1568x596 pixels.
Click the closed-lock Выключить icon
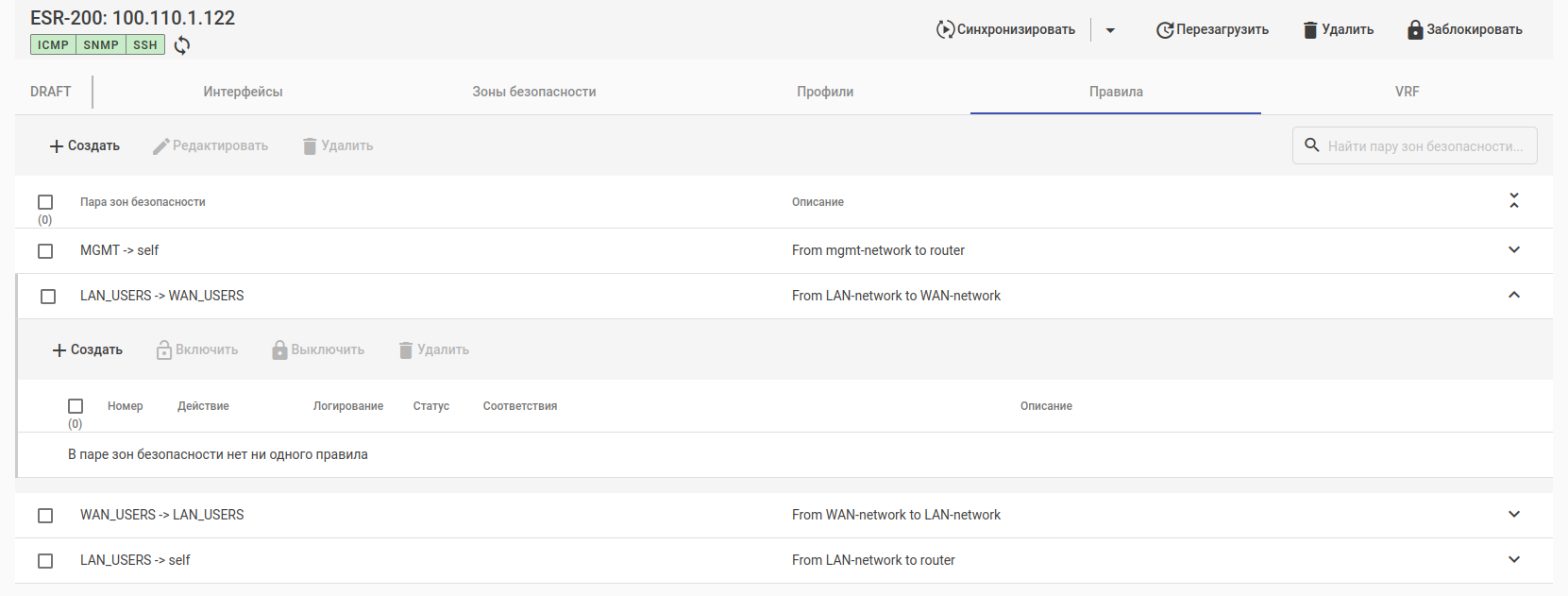(x=279, y=350)
